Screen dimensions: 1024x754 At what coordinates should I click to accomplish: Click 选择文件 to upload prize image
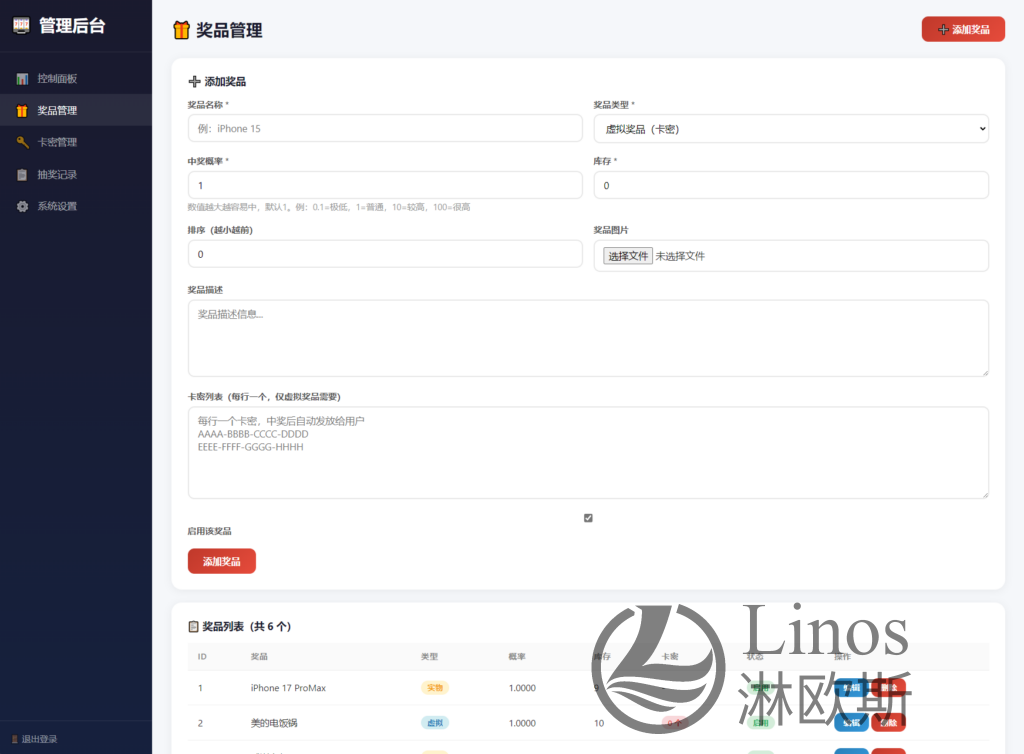[x=628, y=256]
